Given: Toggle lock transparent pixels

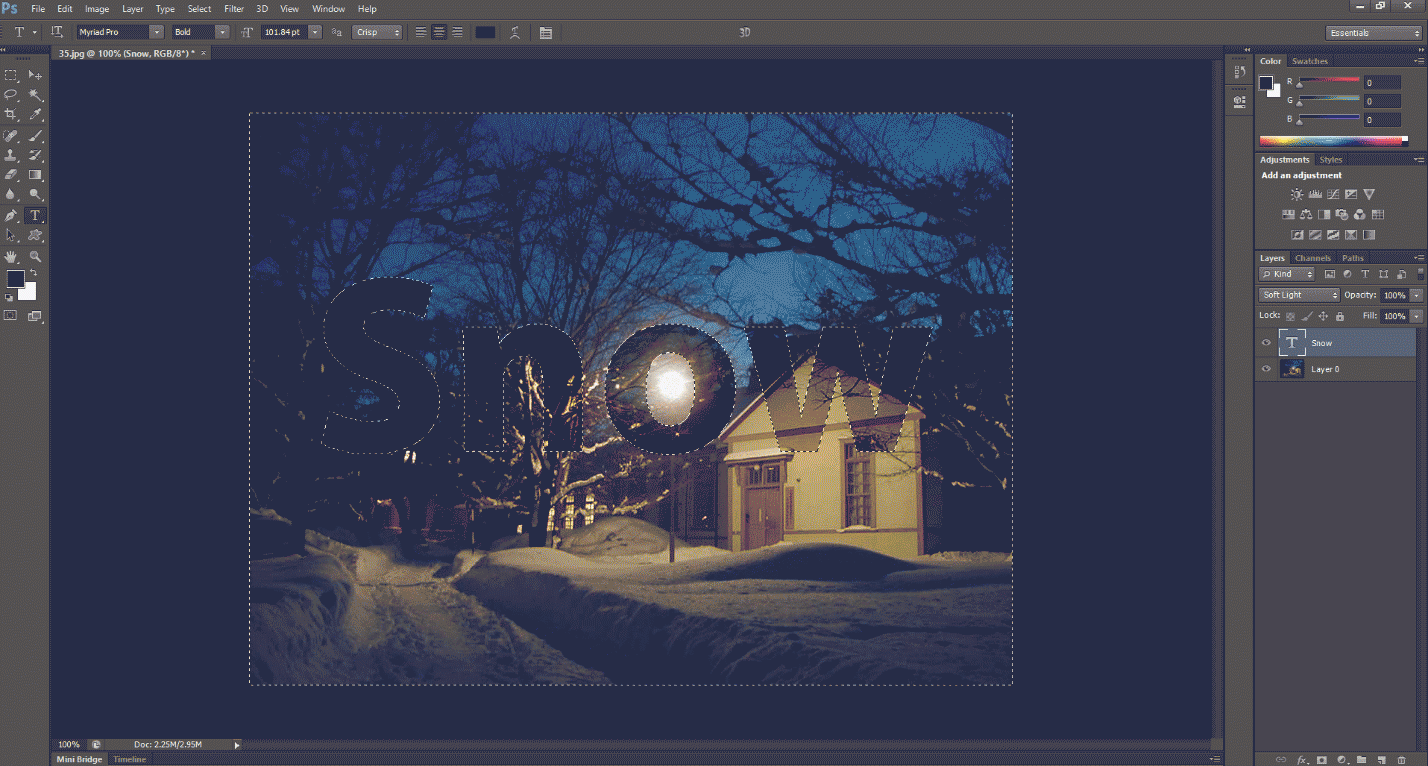Looking at the screenshot, I should [x=1291, y=316].
